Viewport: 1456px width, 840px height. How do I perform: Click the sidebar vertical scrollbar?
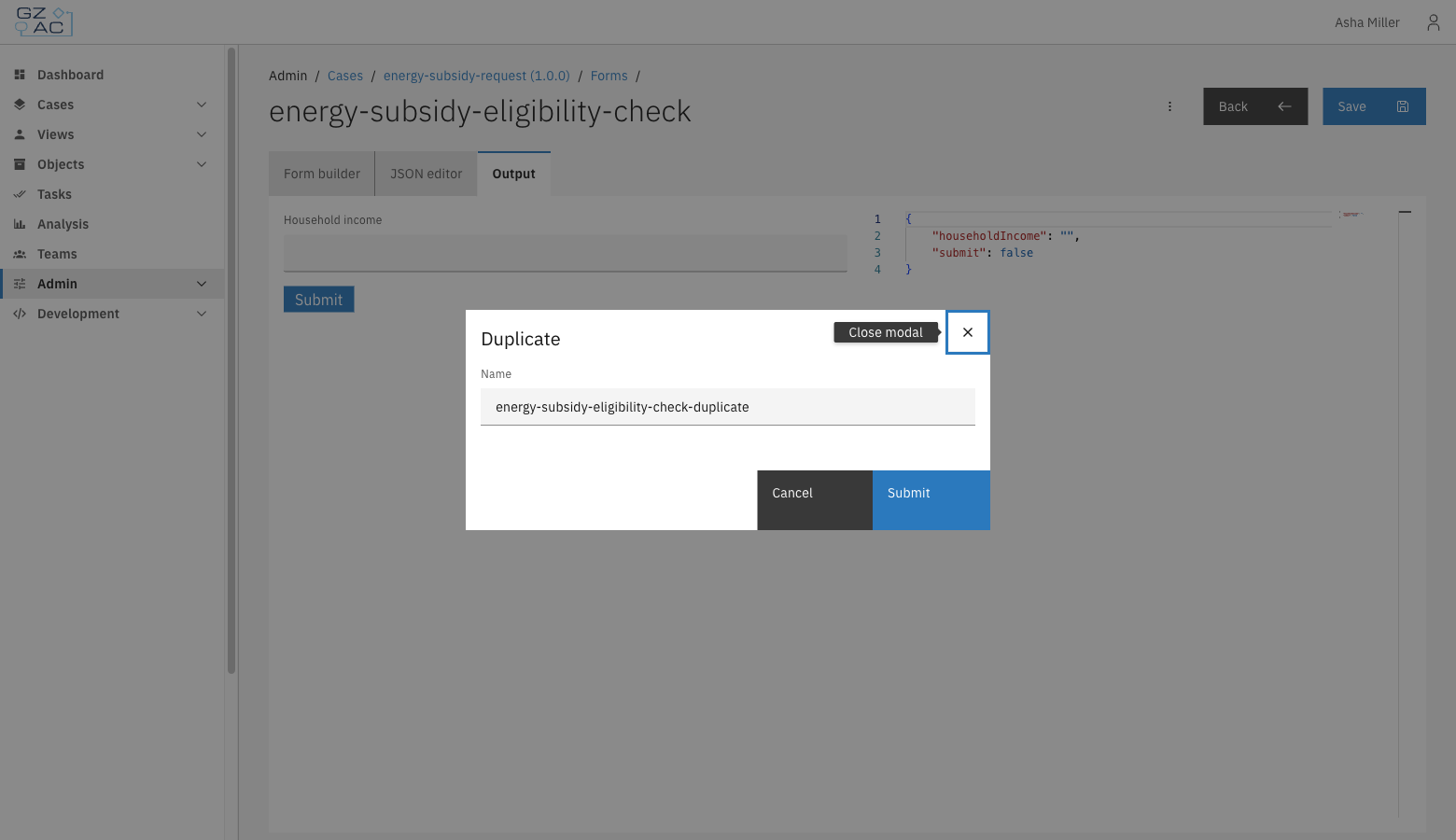point(231,360)
